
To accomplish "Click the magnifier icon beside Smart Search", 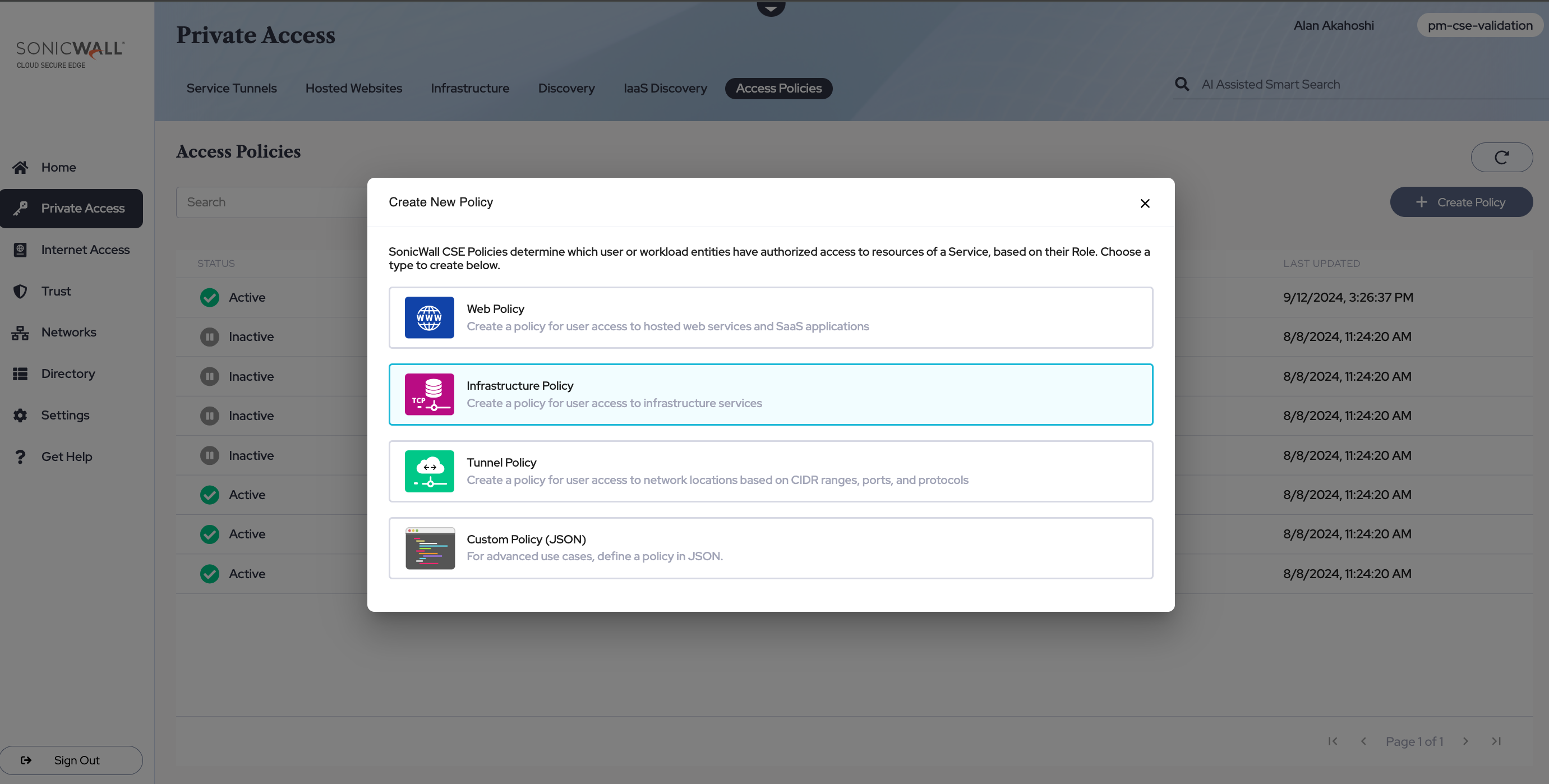I will [1182, 84].
